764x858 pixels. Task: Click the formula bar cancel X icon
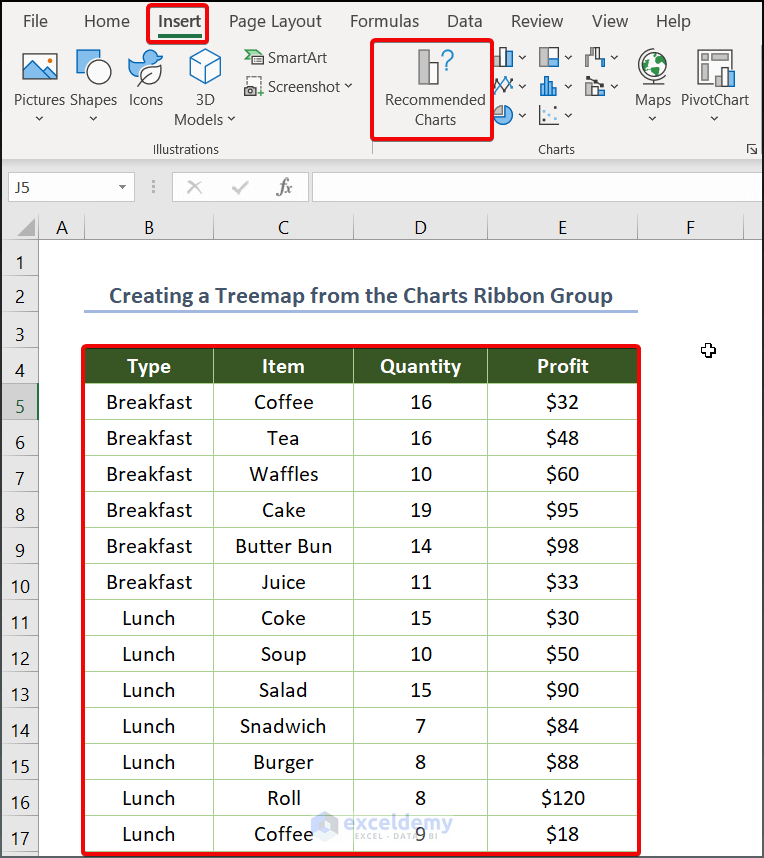click(194, 188)
